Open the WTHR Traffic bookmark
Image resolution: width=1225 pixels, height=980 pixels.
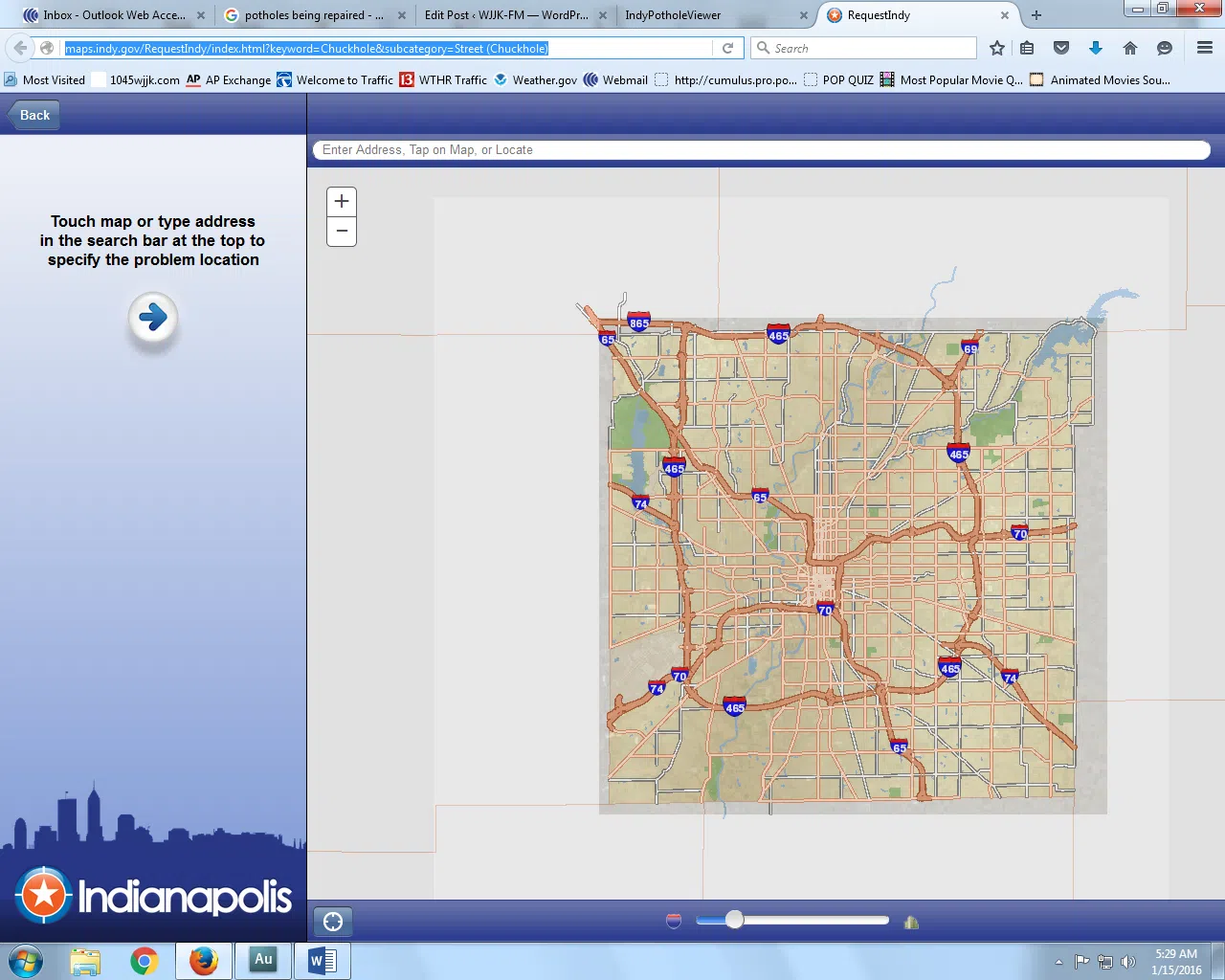pyautogui.click(x=443, y=80)
